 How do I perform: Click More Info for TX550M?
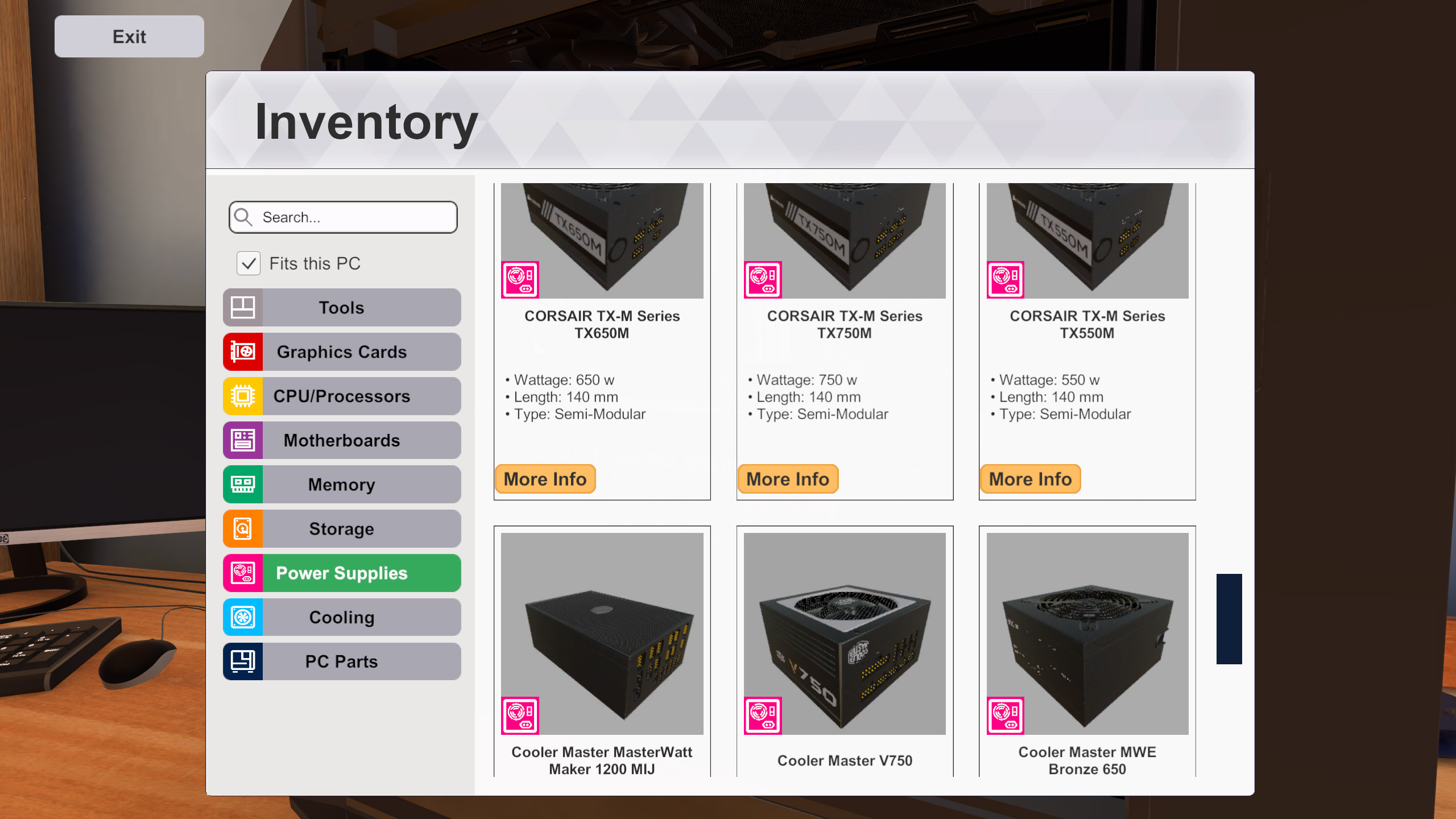[1030, 479]
